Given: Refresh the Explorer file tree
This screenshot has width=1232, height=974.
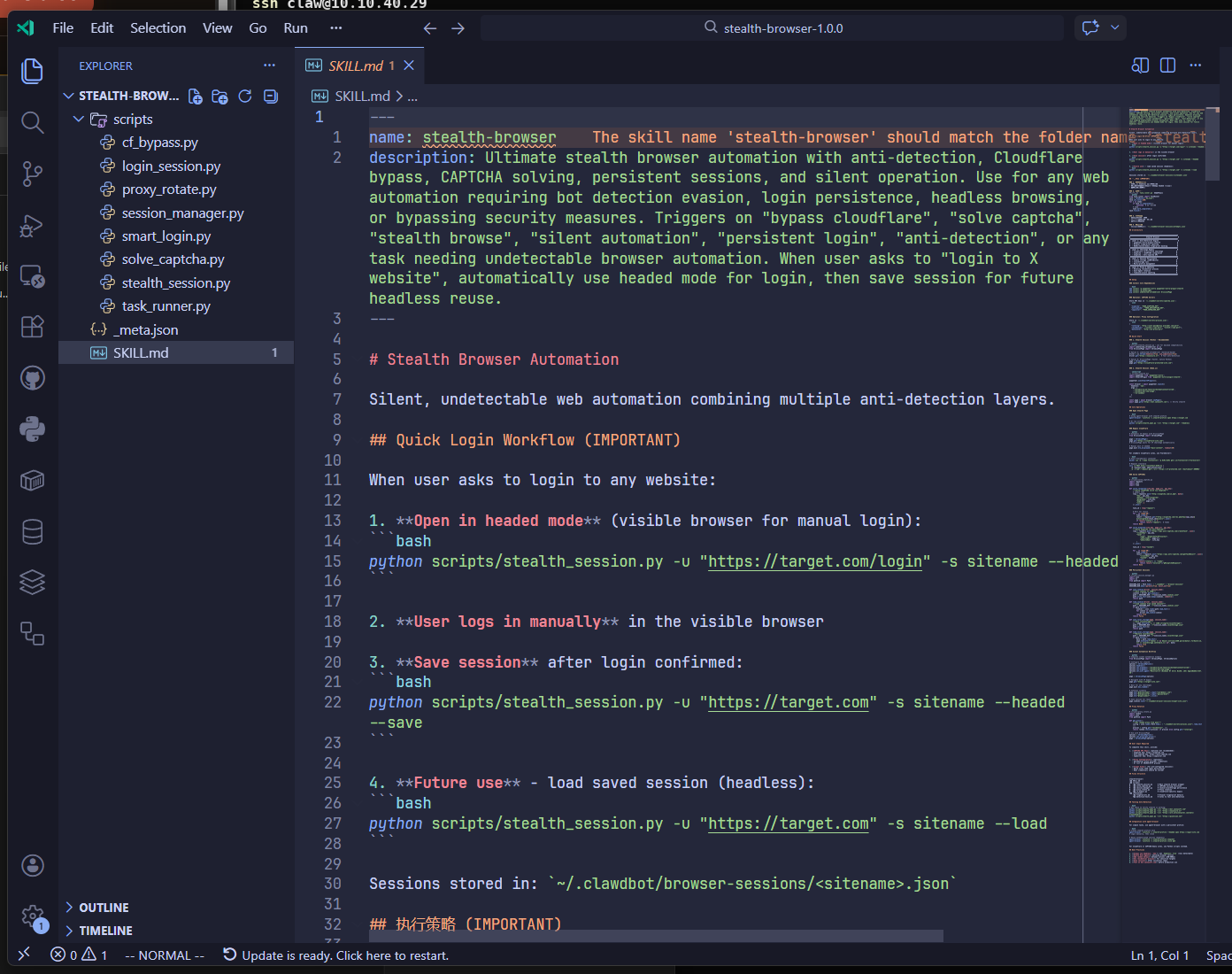Looking at the screenshot, I should [245, 96].
